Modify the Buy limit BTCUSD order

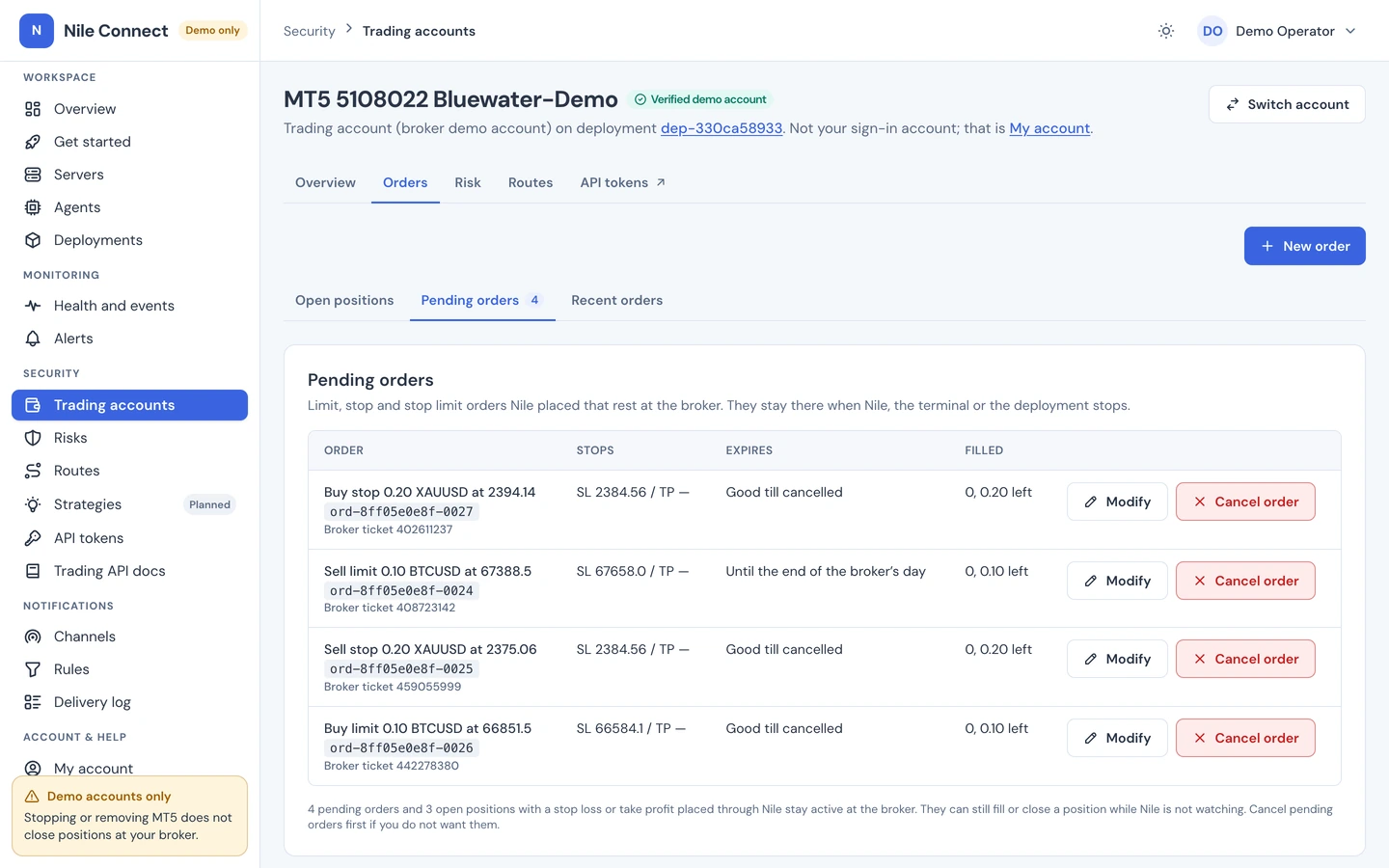pyautogui.click(x=1117, y=738)
